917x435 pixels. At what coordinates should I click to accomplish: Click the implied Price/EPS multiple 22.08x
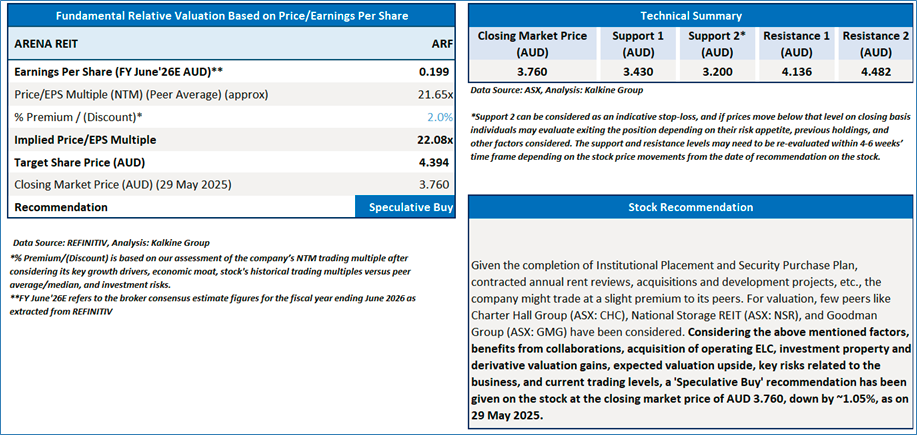coord(436,140)
